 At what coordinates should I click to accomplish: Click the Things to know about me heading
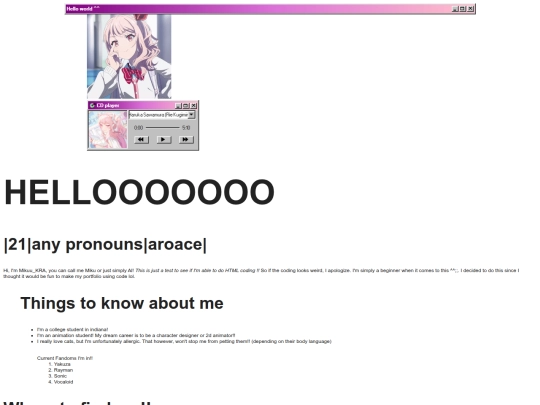122,303
